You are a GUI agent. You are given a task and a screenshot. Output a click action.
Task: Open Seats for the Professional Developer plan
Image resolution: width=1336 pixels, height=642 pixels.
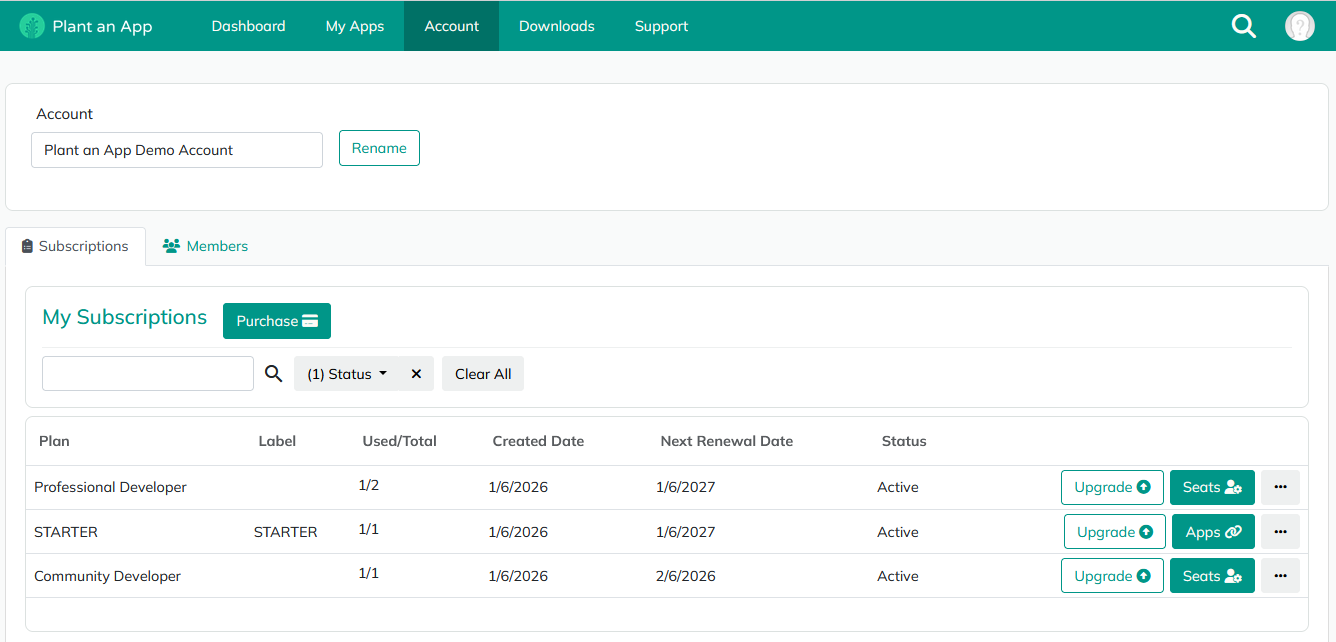point(1212,487)
